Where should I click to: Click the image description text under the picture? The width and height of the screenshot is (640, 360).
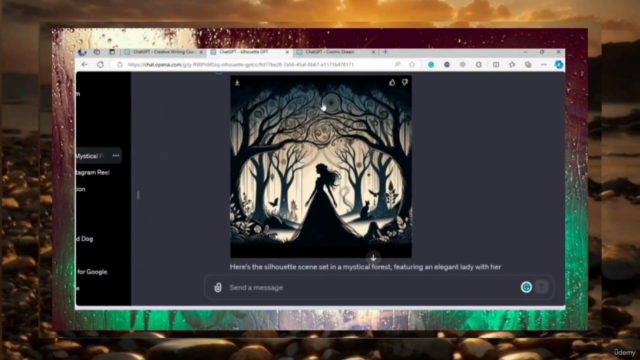pos(365,267)
